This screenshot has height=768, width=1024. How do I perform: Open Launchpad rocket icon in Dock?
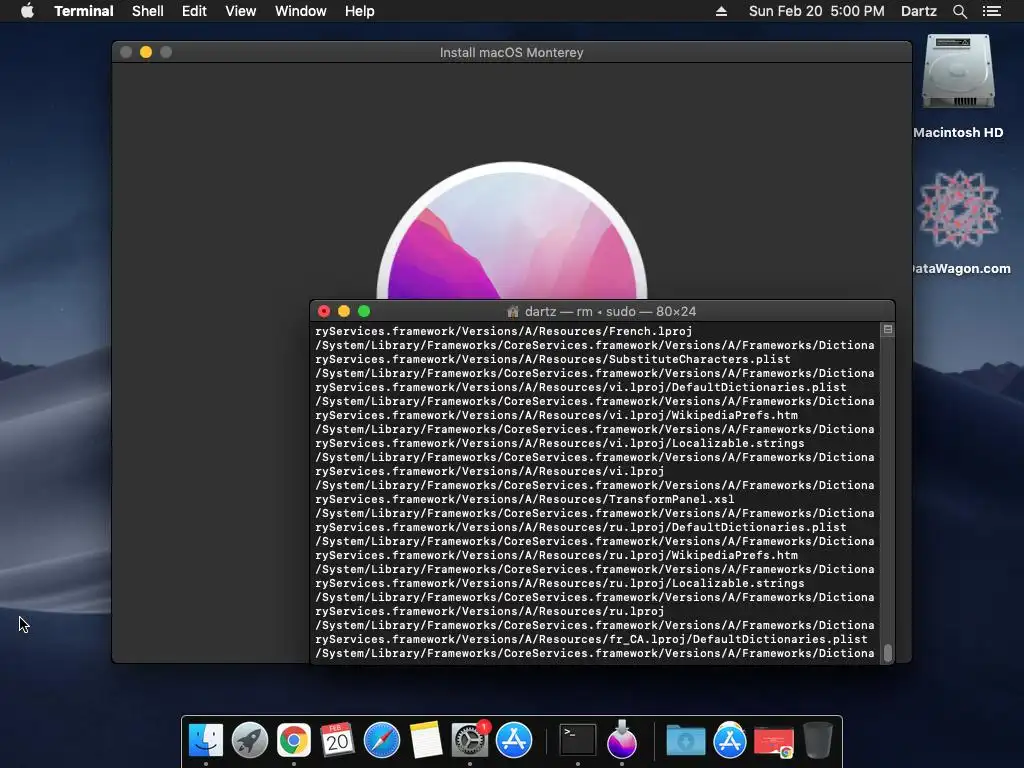click(x=249, y=740)
